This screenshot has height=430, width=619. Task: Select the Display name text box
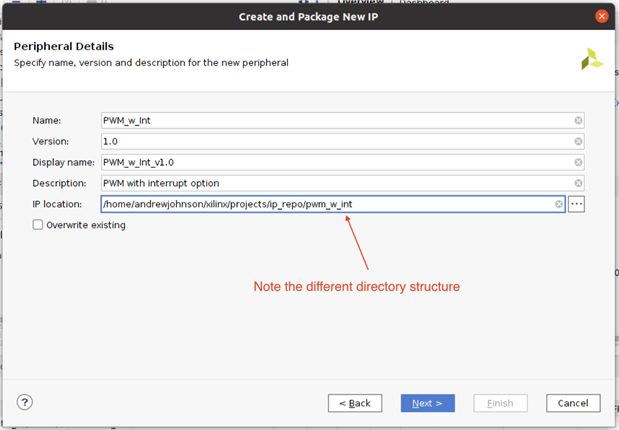[335, 162]
